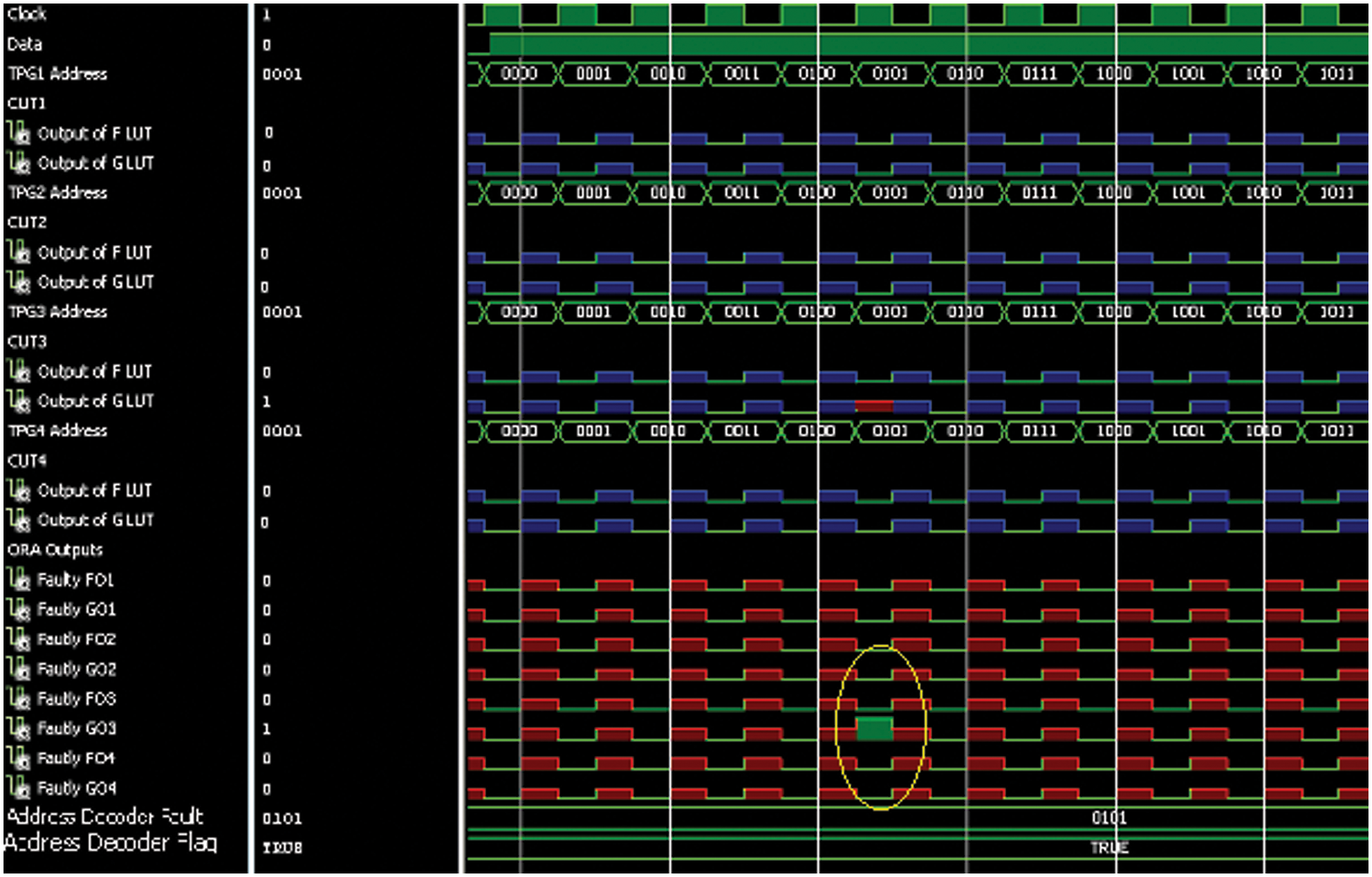Click TPG1 Address bus value 0101
1372x877 pixels.
pyautogui.click(x=890, y=73)
